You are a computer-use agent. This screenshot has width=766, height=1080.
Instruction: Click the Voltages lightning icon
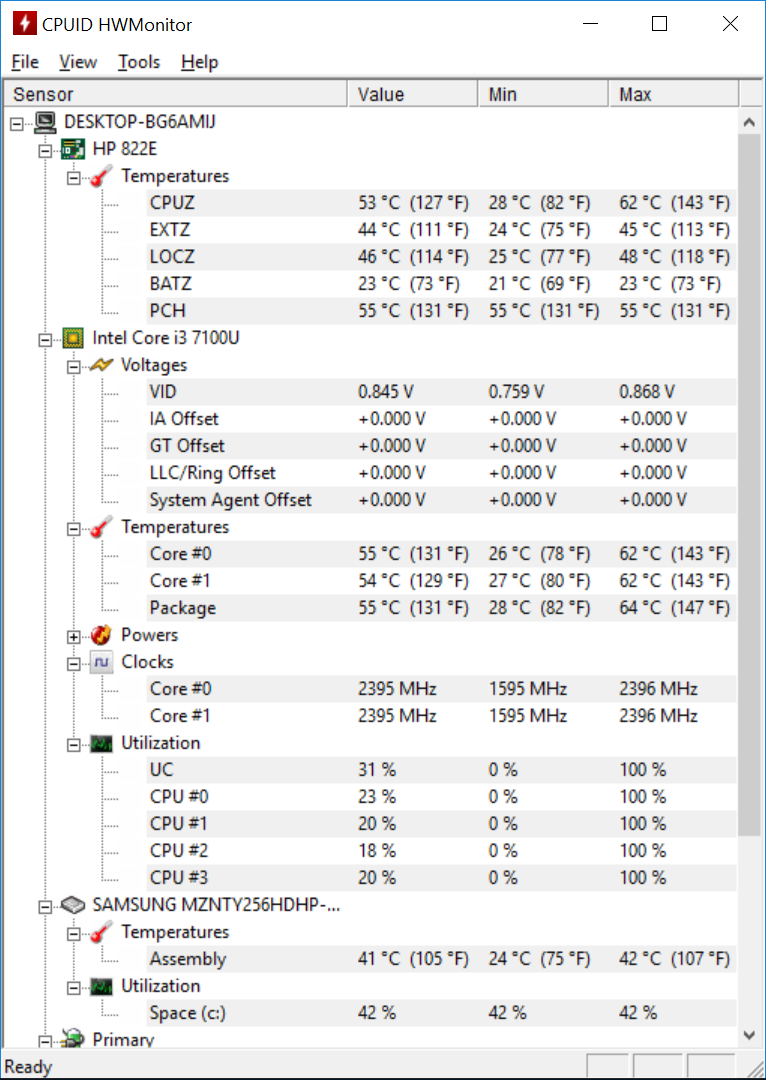[101, 365]
